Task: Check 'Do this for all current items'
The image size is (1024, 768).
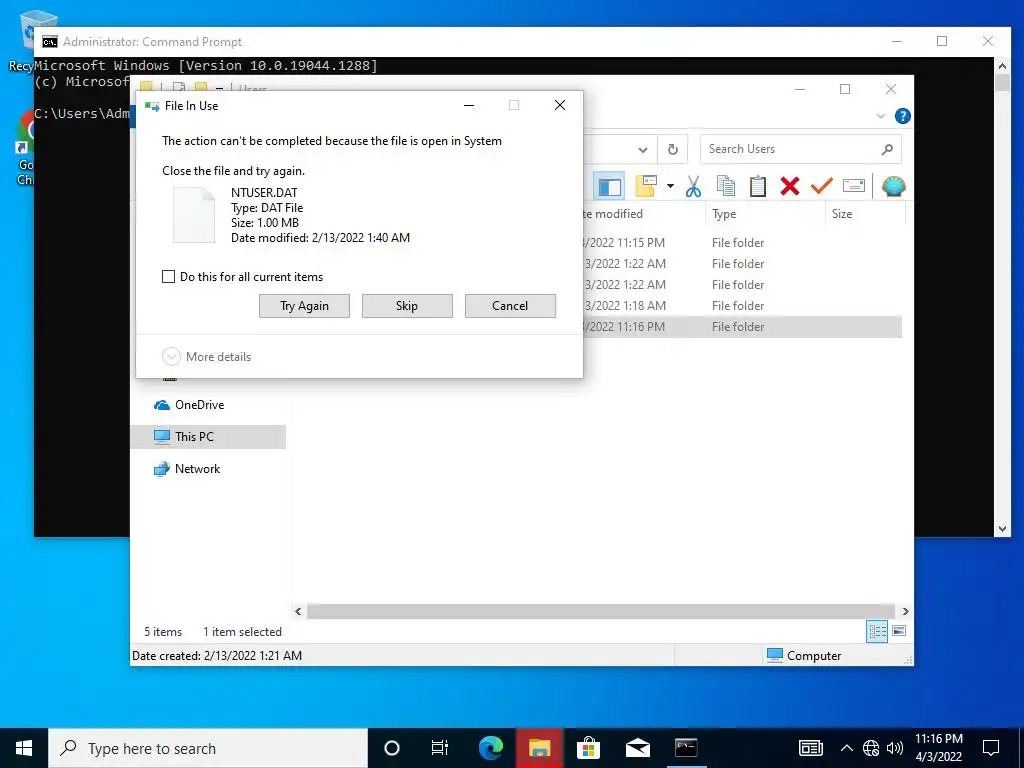Action: [168, 277]
